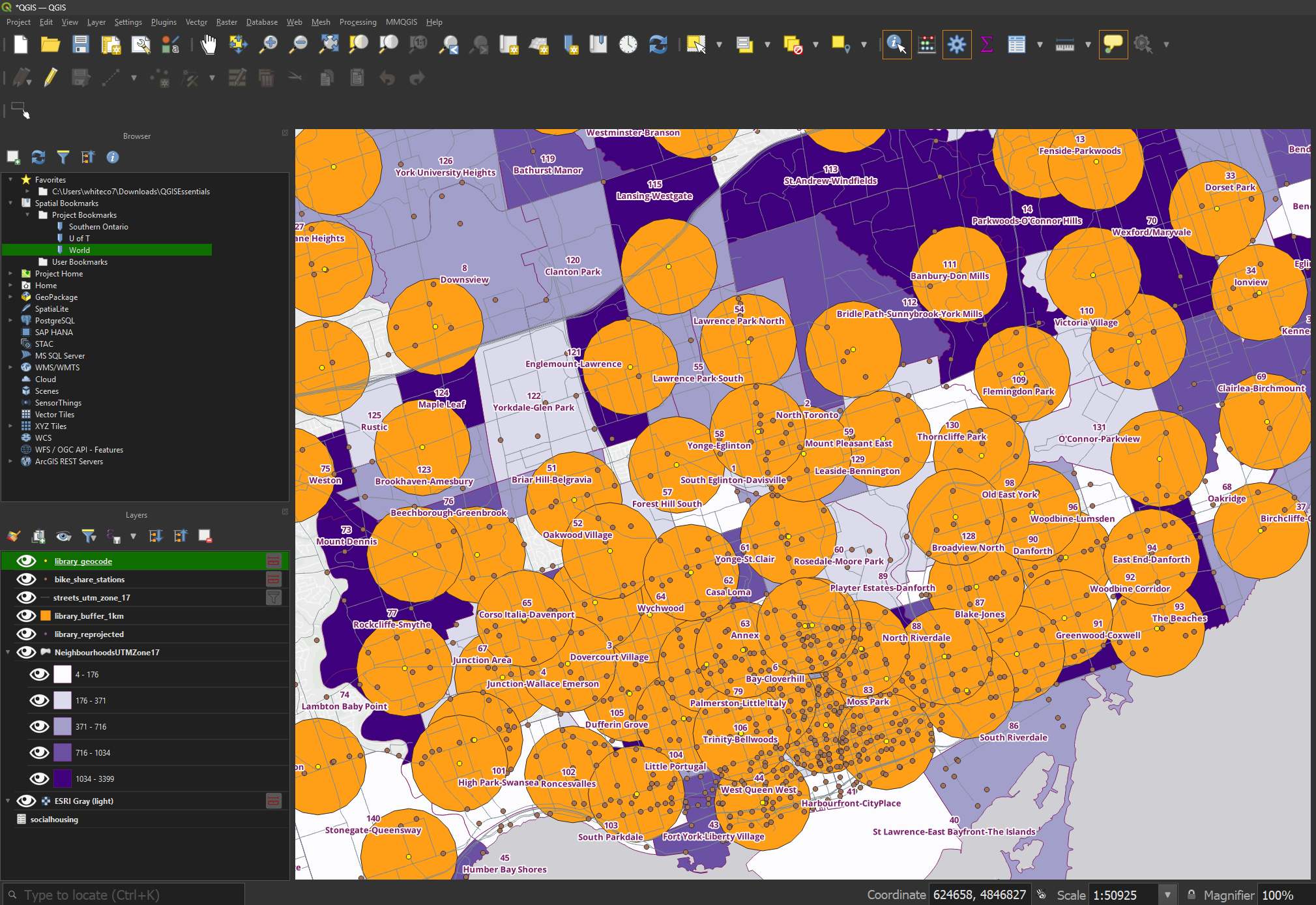The image size is (1316, 905).
Task: Click the Browser panel refresh icon
Action: (38, 157)
